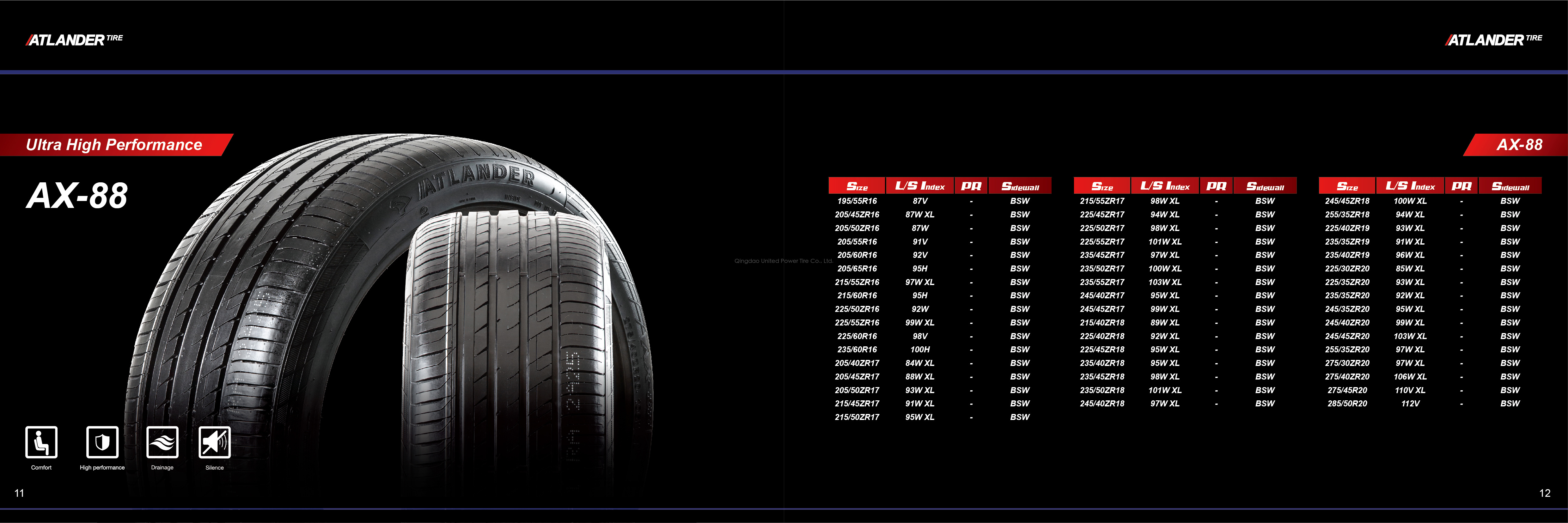Click the Atlander Tire logo on page 11
Screen dimensions: 1568x523
coord(74,40)
